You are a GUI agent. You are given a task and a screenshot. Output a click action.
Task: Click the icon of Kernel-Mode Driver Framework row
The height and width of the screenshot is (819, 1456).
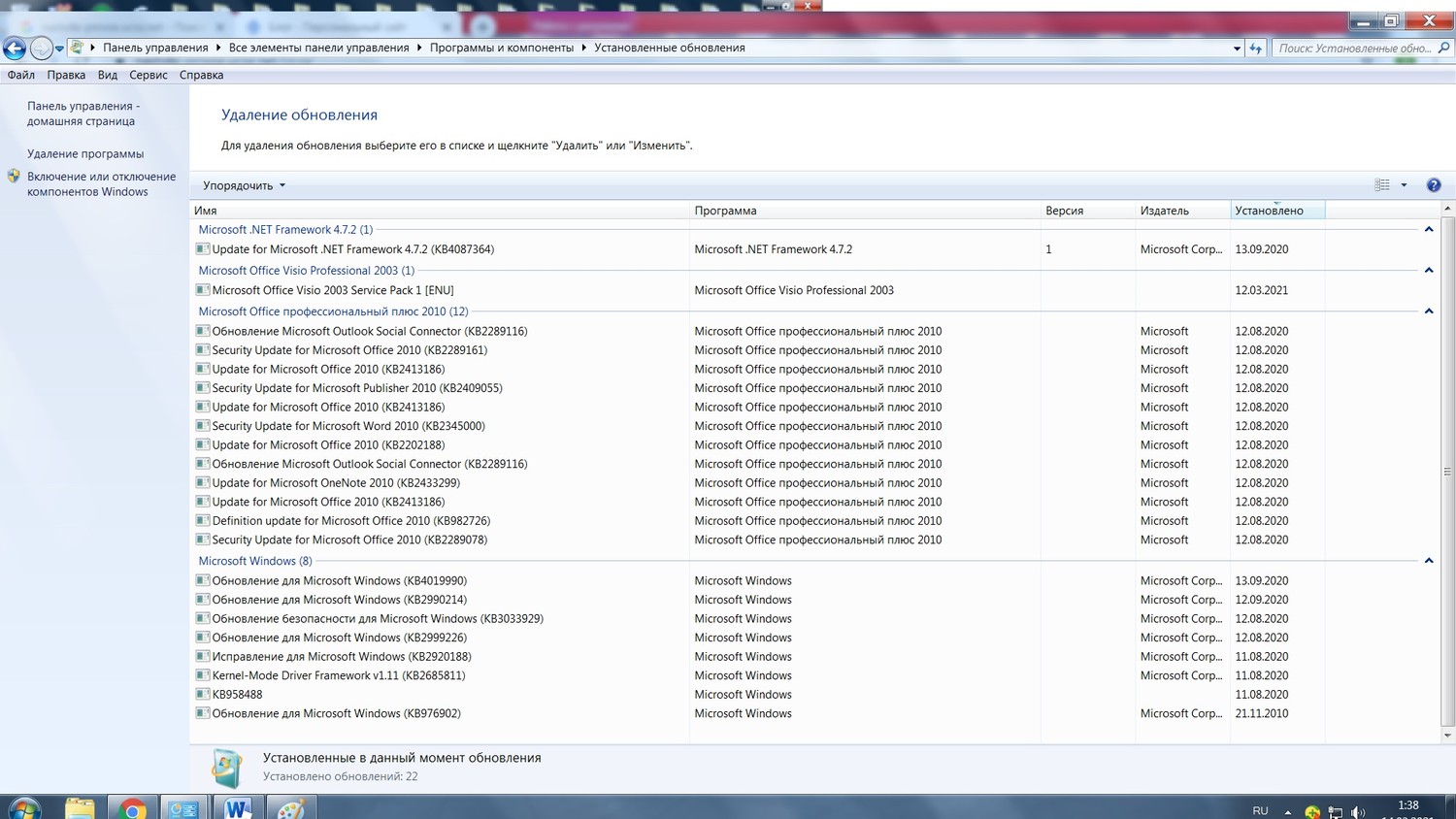(203, 675)
